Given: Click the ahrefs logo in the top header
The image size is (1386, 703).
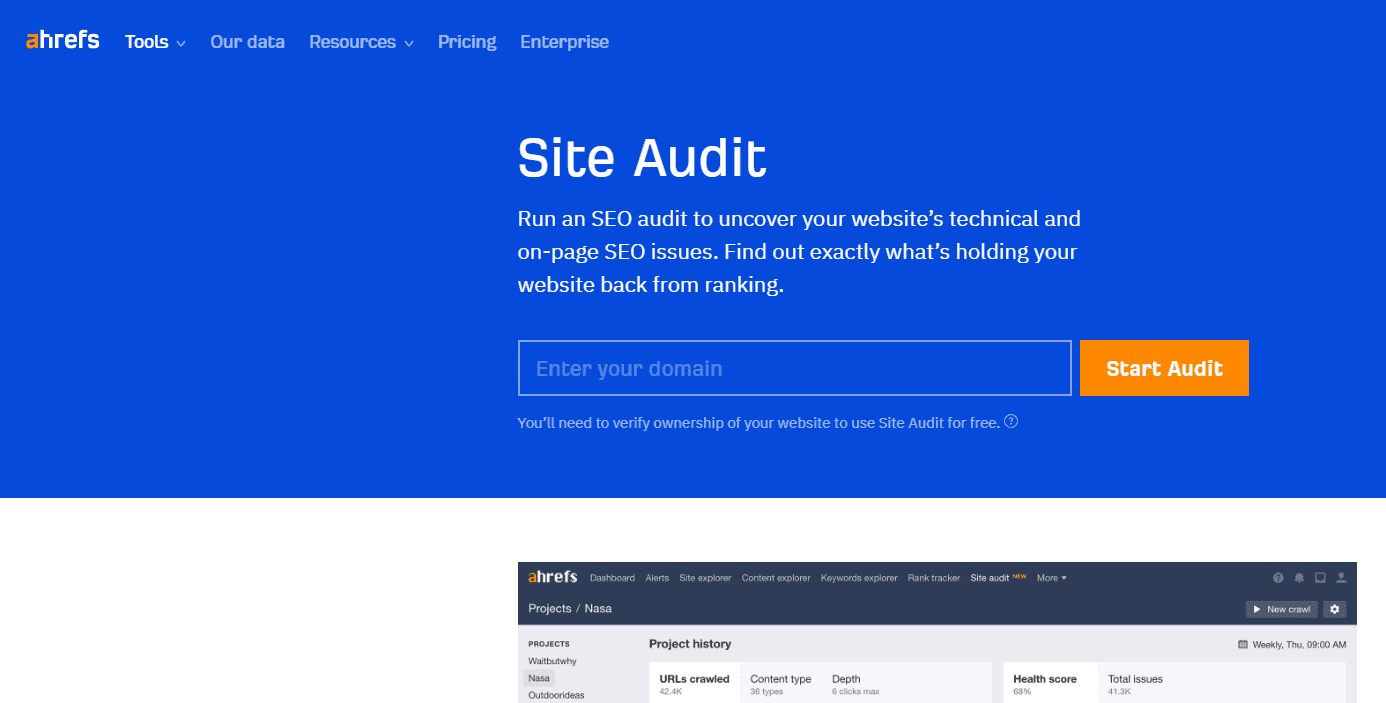Looking at the screenshot, I should tap(62, 40).
